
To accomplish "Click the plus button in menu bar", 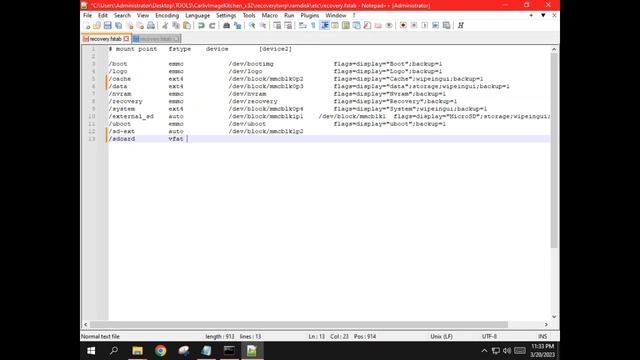I will point(531,16).
